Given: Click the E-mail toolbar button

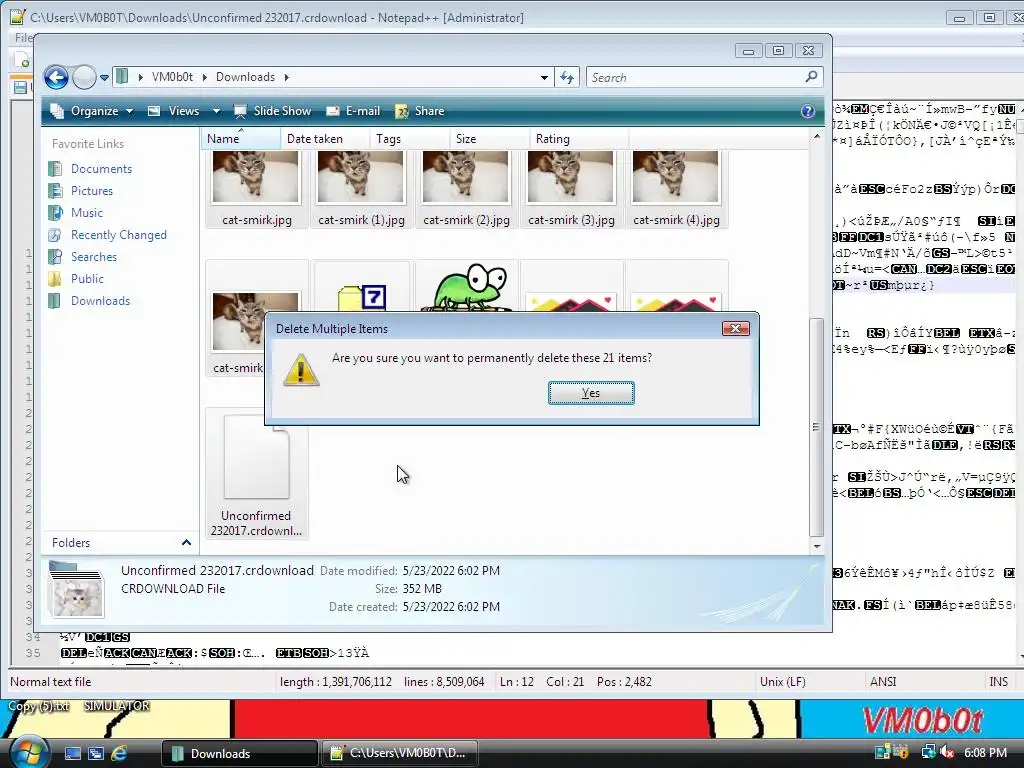Looking at the screenshot, I should 353,111.
